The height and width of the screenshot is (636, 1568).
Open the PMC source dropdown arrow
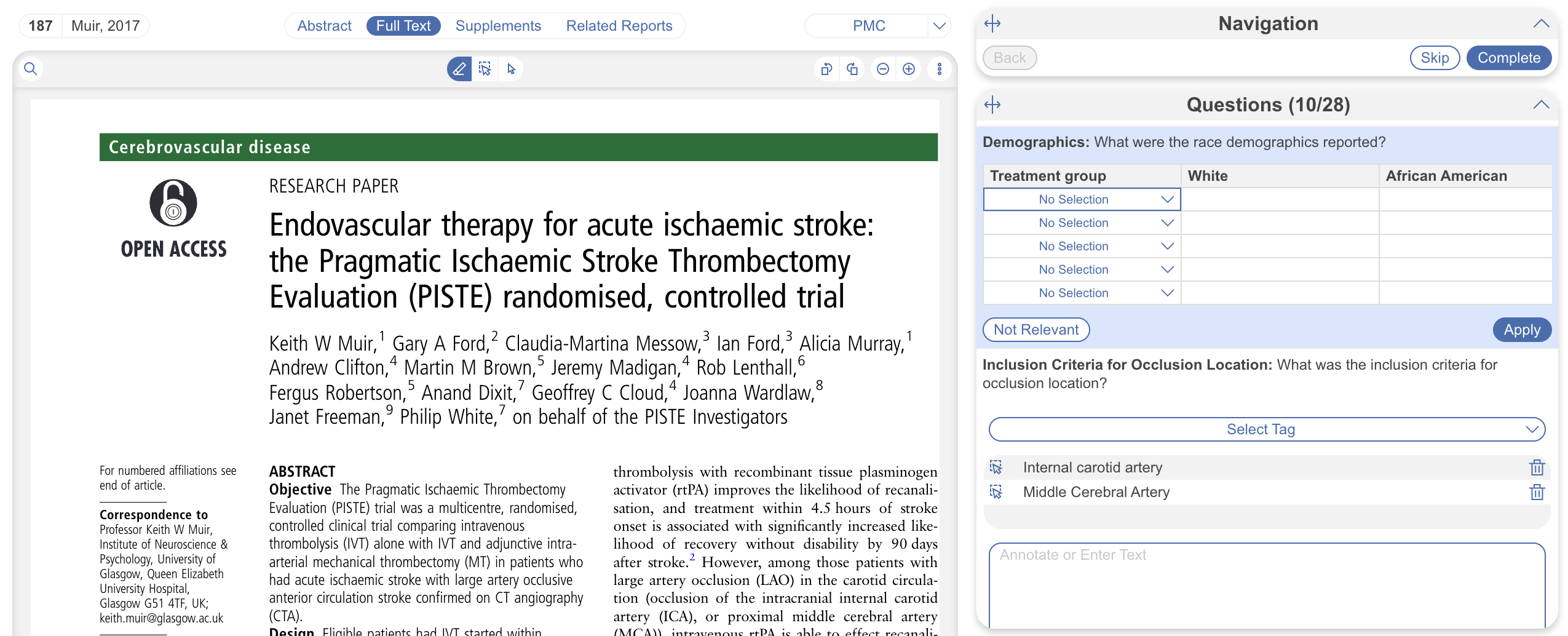pos(939,26)
